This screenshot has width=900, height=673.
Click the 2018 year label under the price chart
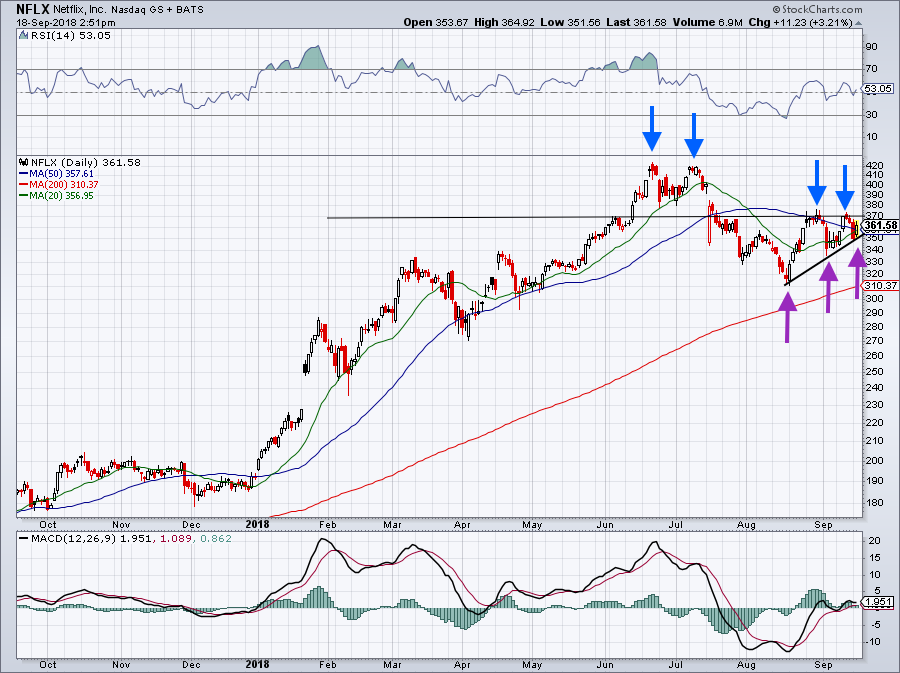257,524
